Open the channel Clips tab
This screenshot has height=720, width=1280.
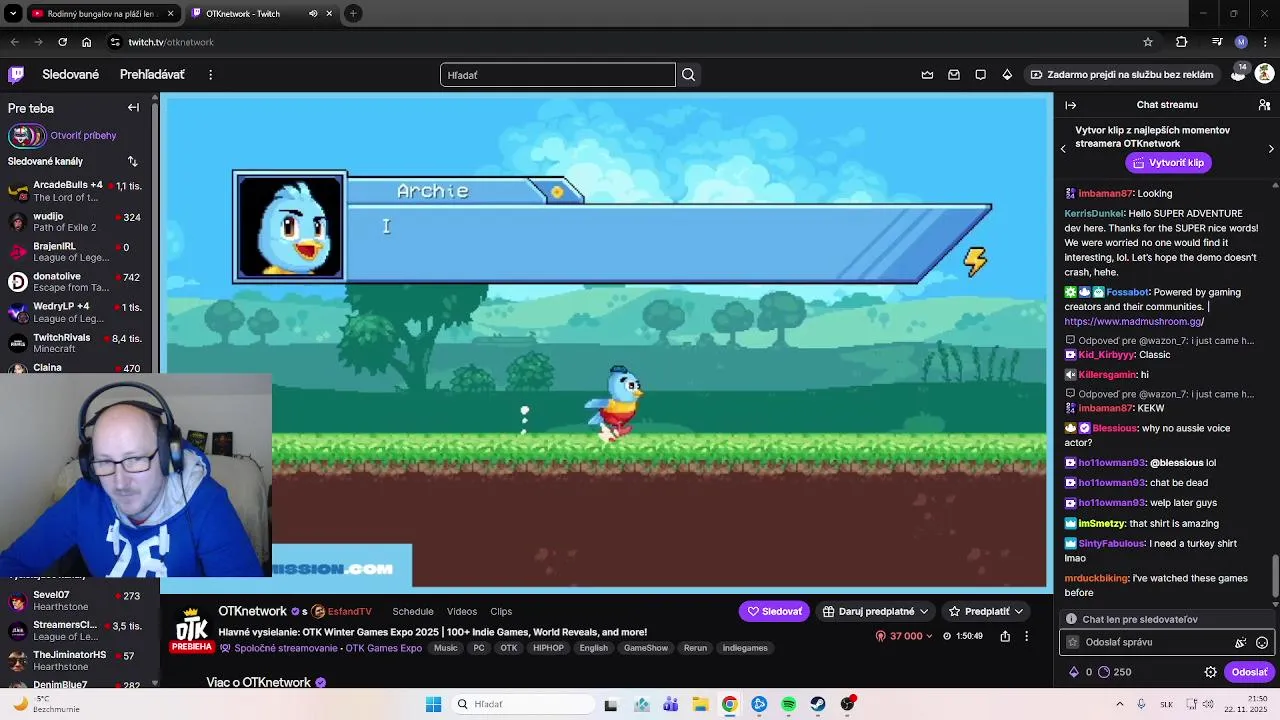click(x=501, y=612)
